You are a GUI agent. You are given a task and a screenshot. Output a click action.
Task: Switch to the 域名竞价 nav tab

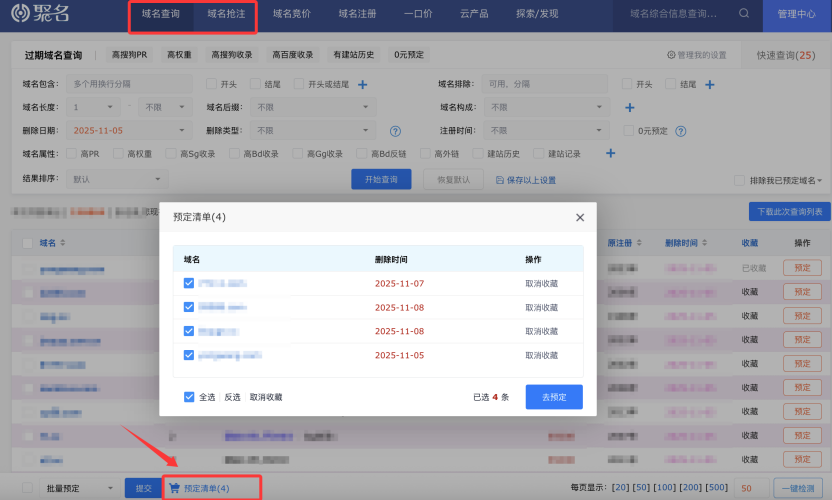[x=294, y=14]
